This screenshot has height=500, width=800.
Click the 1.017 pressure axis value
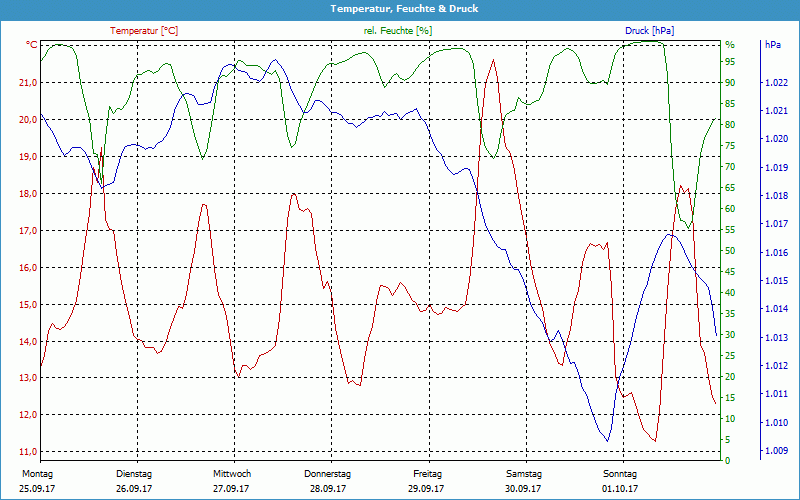[x=777, y=224]
